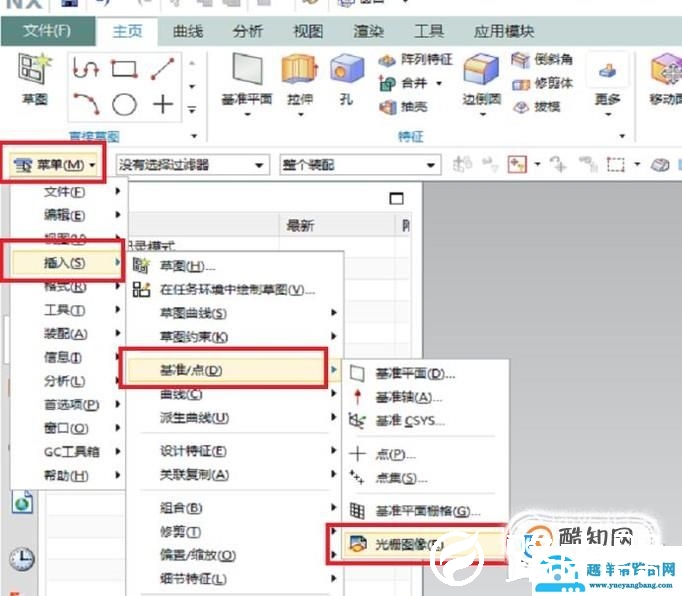The width and height of the screenshot is (682, 596).
Task: Click the red selection-scope icon in selection bar
Action: pyautogui.click(x=517, y=164)
